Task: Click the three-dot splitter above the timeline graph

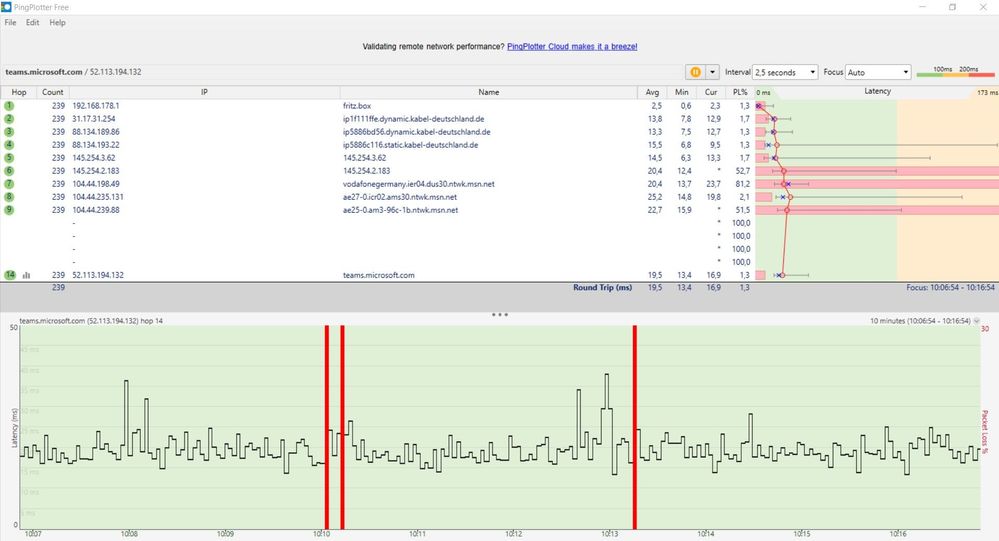Action: (500, 315)
